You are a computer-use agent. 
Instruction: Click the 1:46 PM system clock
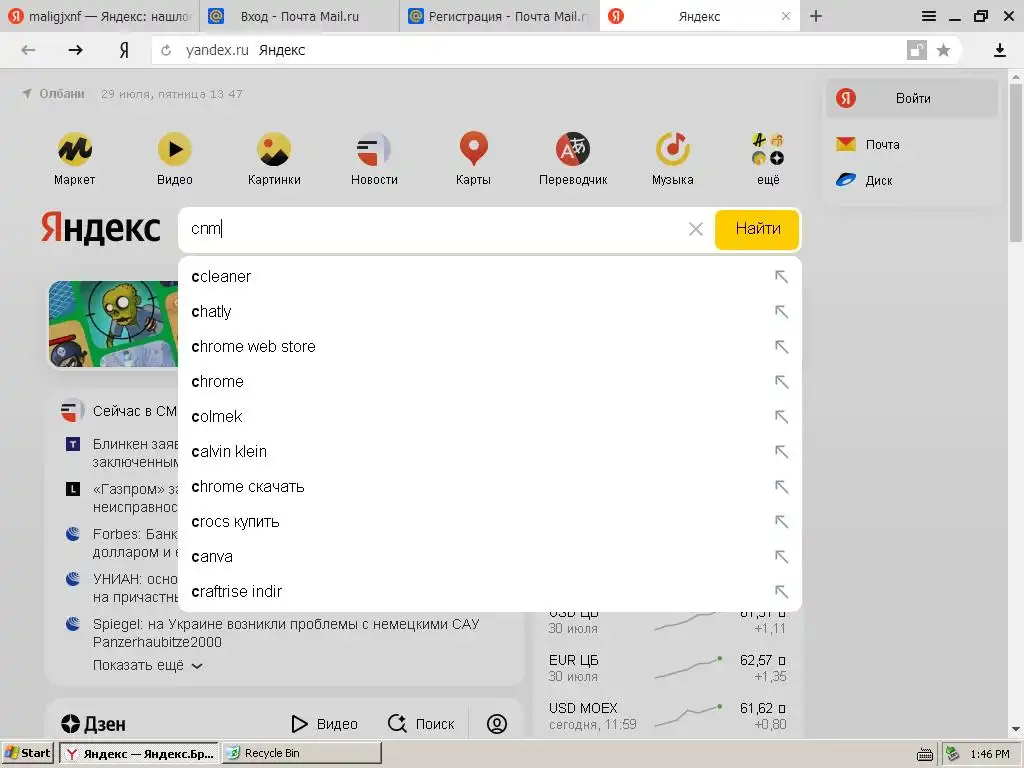[x=989, y=754]
